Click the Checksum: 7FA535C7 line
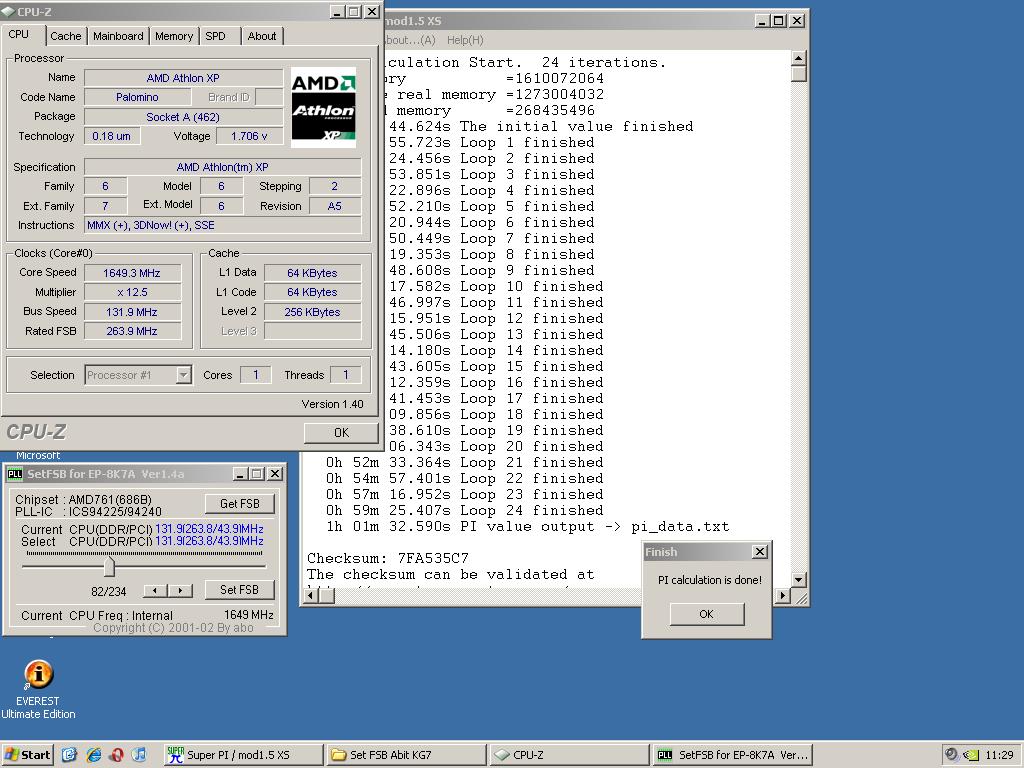 click(x=388, y=558)
